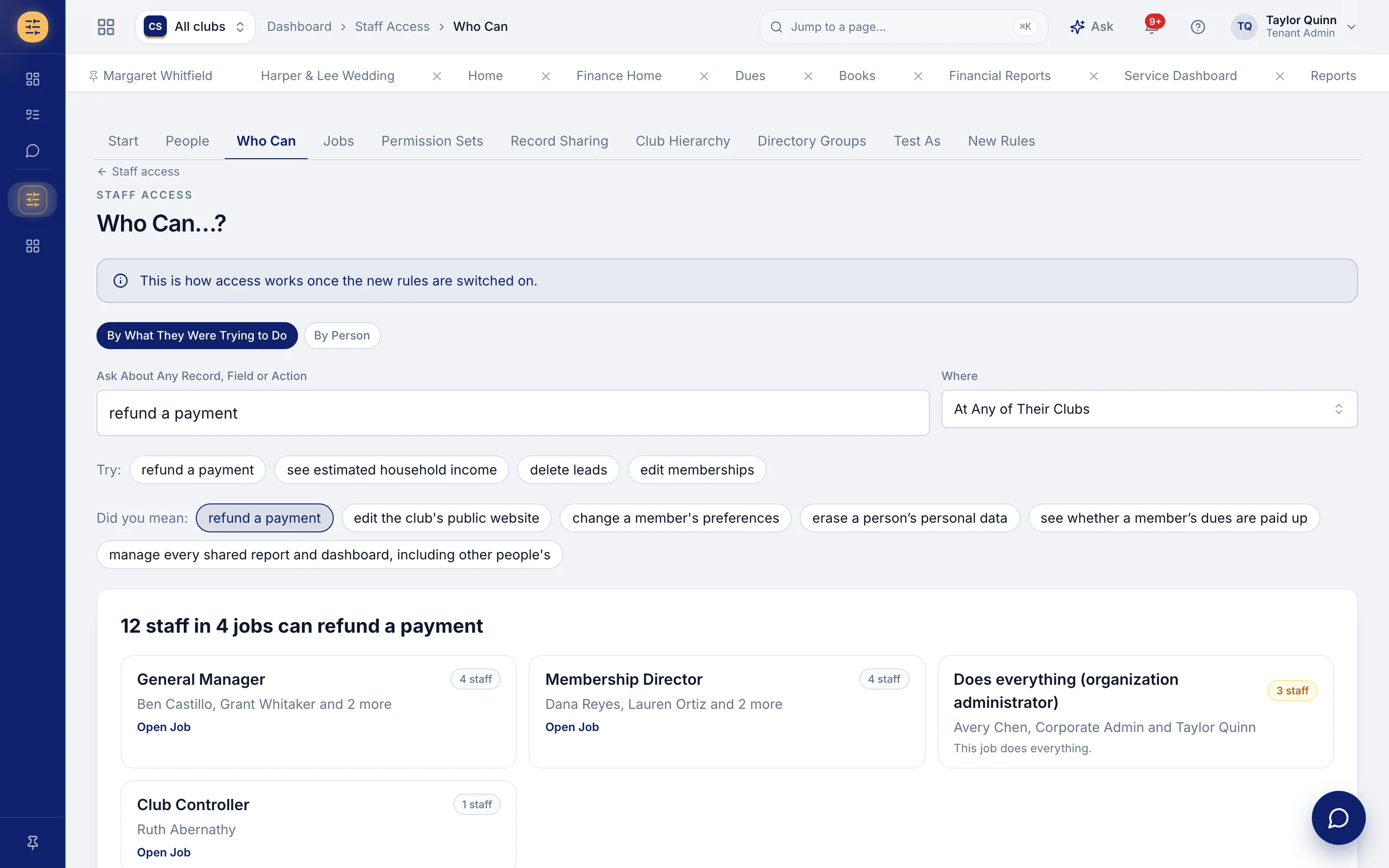Image resolution: width=1389 pixels, height=868 pixels.
Task: Open the At Any of Their Clubs dropdown
Action: [1149, 409]
